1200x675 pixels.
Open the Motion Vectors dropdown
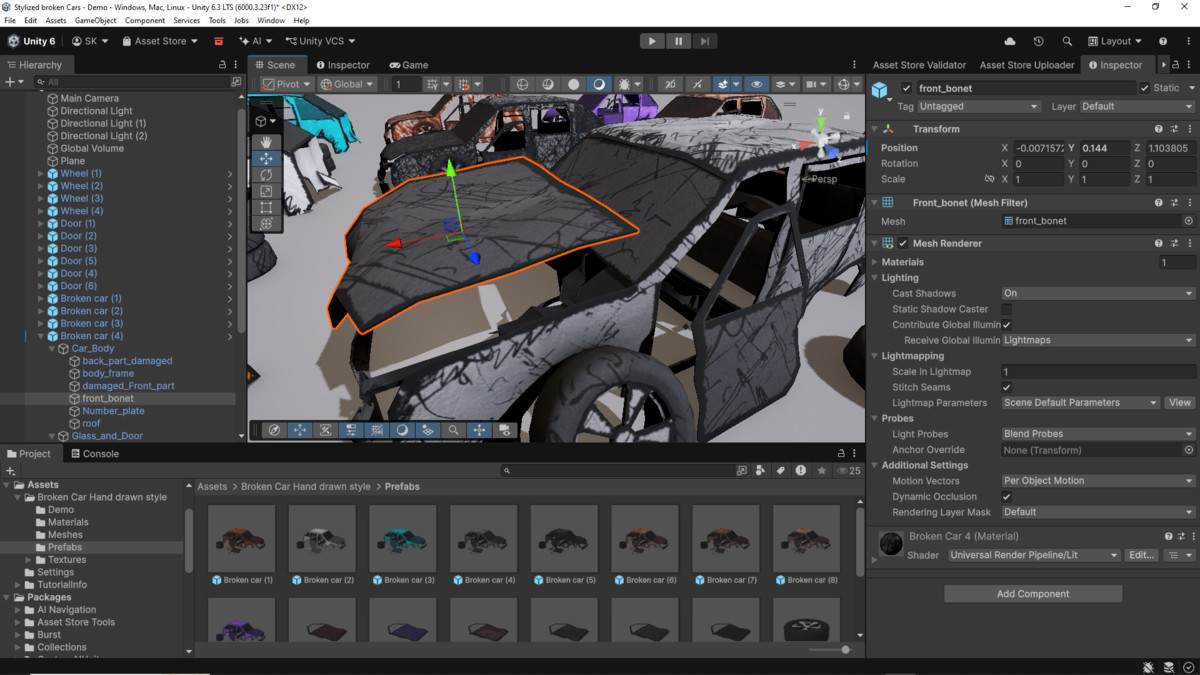click(1098, 481)
